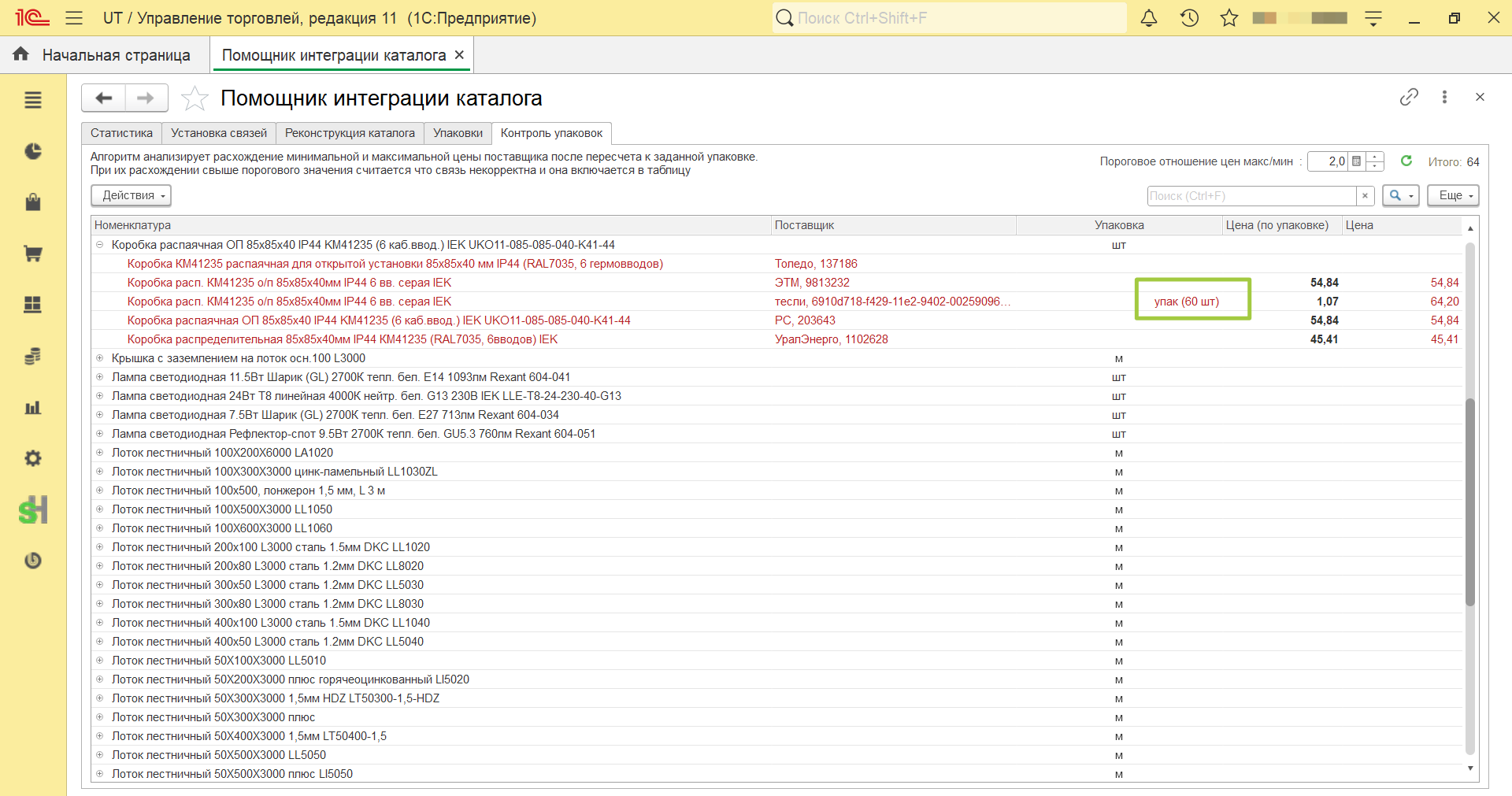
Task: Add form to favorites with star beside title
Action: click(195, 98)
